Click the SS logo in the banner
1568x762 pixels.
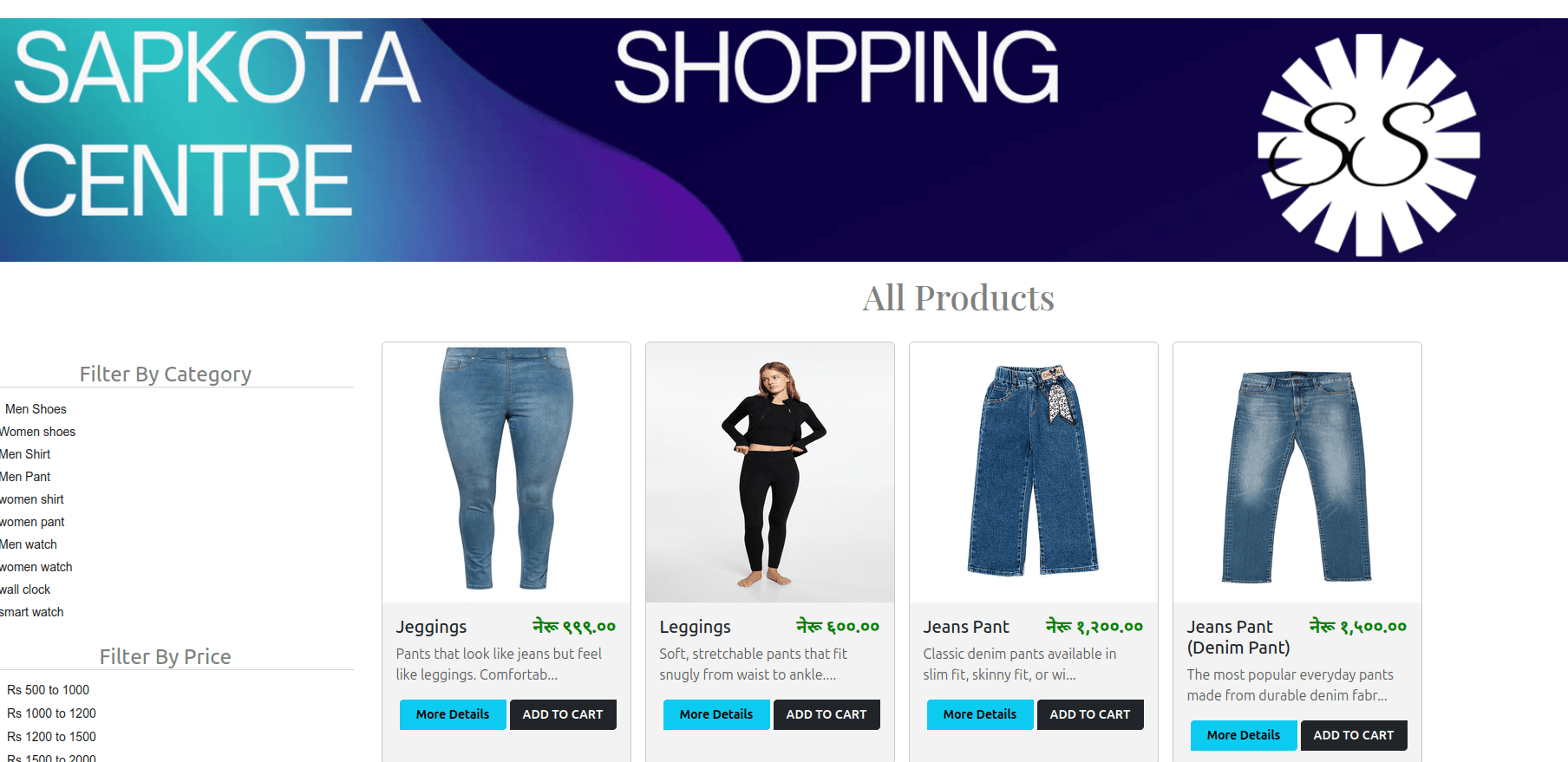point(1369,145)
